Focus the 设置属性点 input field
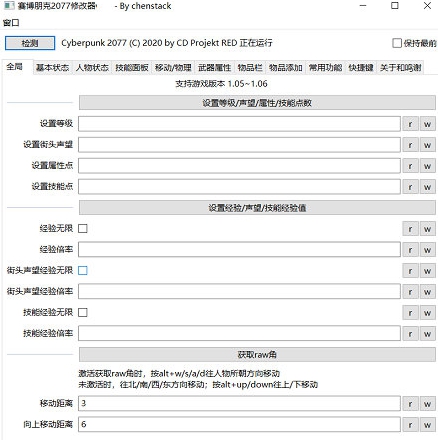438x440 pixels. [239, 166]
